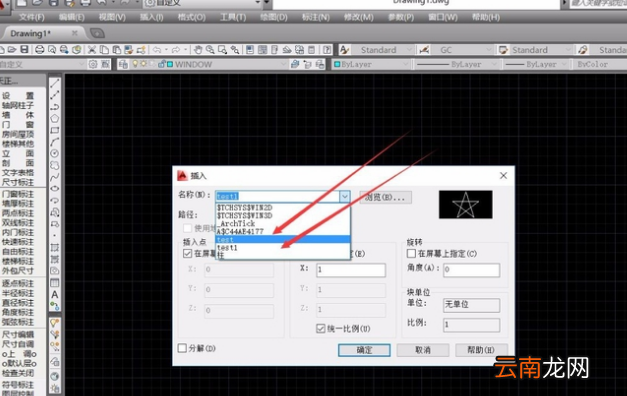Open the 格式(O) menu
Viewport: 627px width, 396px height.
192,18
